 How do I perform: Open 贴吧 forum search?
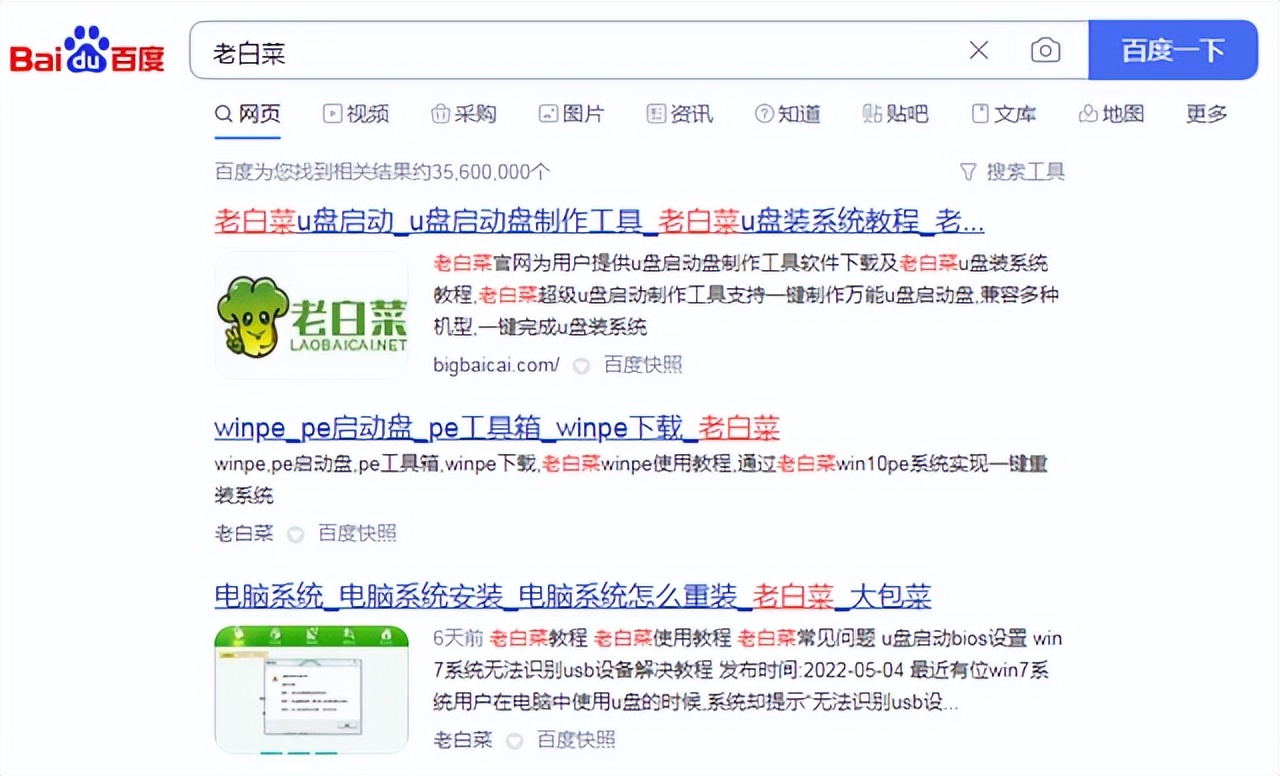(895, 113)
